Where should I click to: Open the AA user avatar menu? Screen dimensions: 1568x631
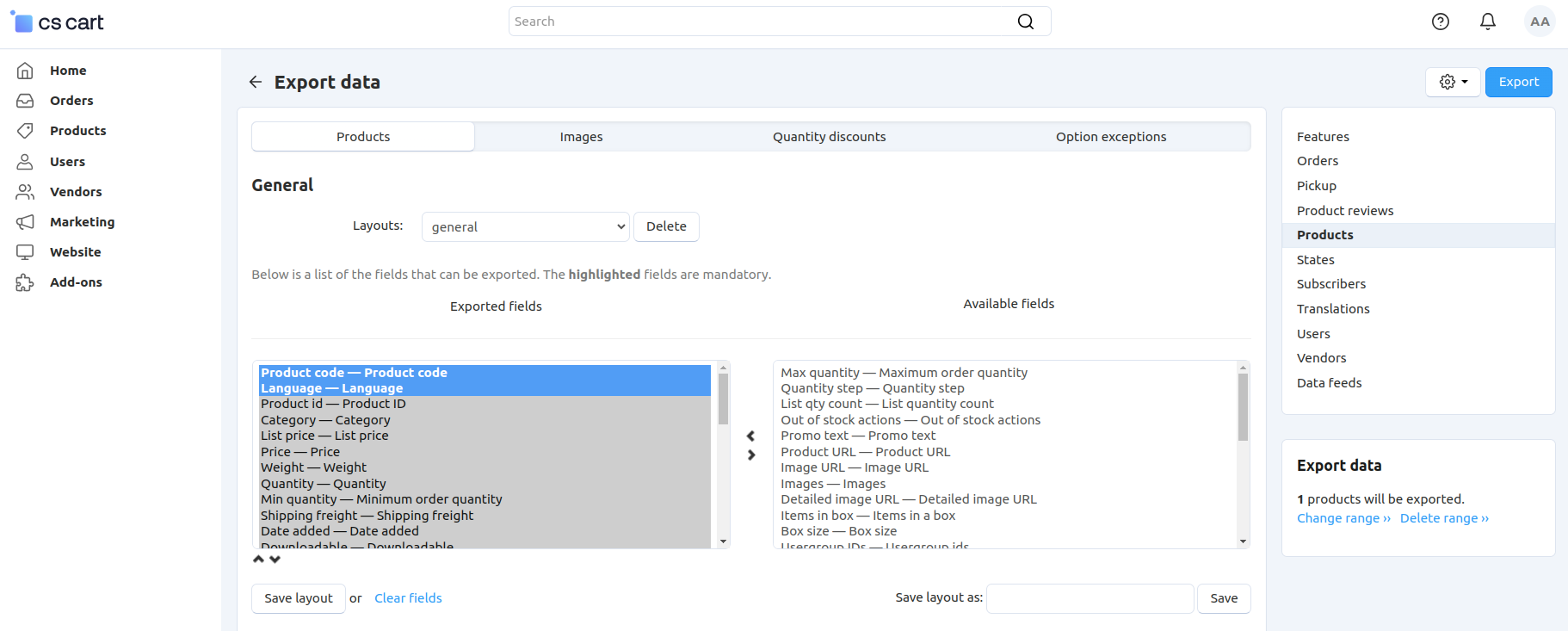pyautogui.click(x=1540, y=22)
